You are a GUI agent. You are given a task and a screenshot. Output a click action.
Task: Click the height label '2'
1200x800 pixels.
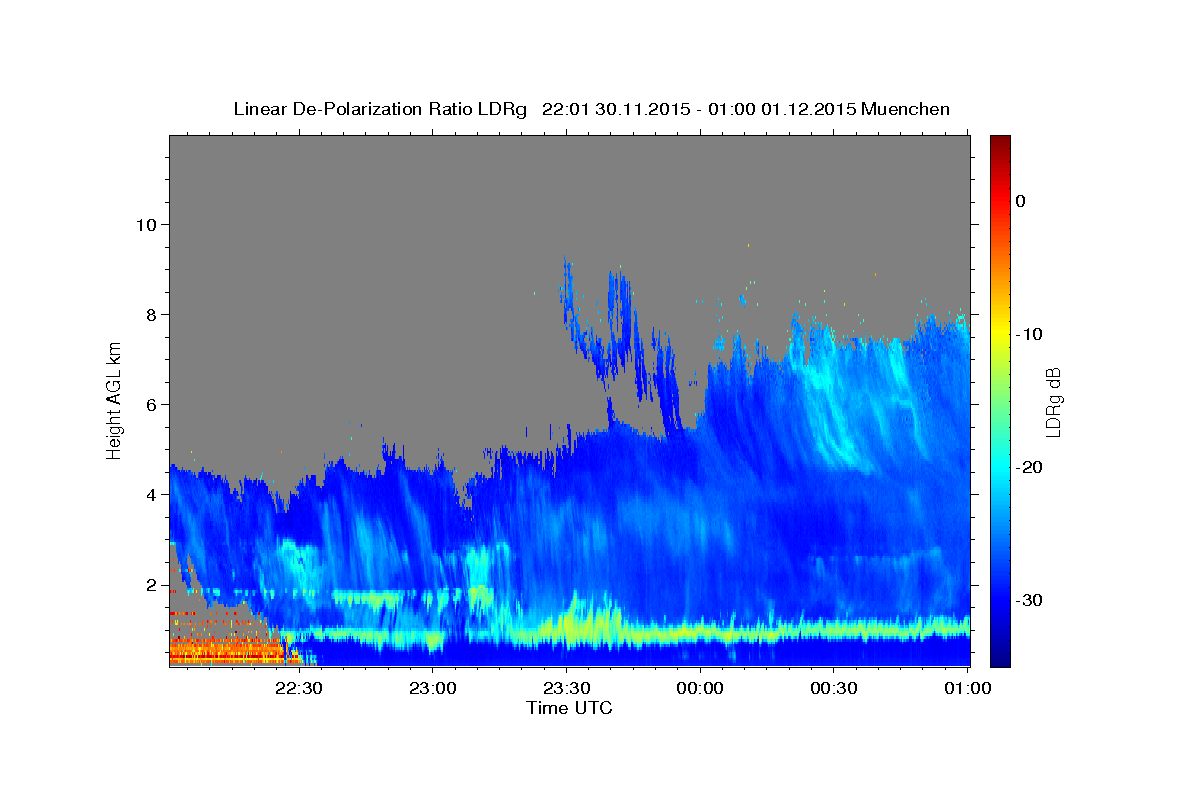(150, 584)
